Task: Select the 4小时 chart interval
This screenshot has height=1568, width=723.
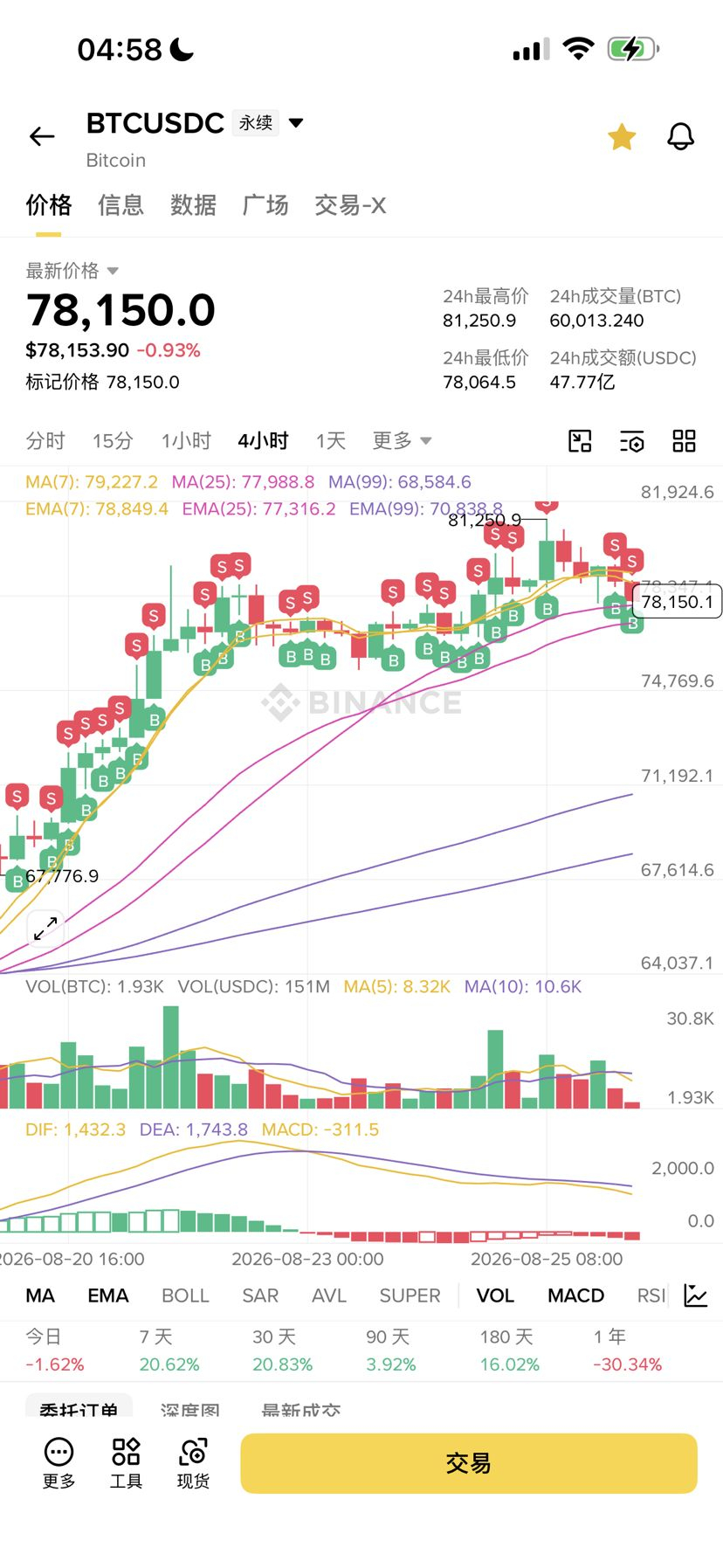Action: pos(263,440)
